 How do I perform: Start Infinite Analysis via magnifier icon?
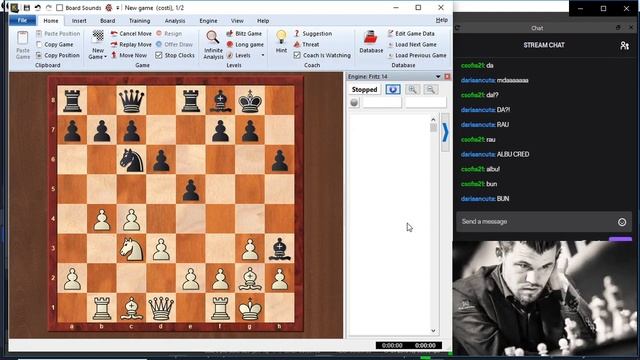(213, 38)
